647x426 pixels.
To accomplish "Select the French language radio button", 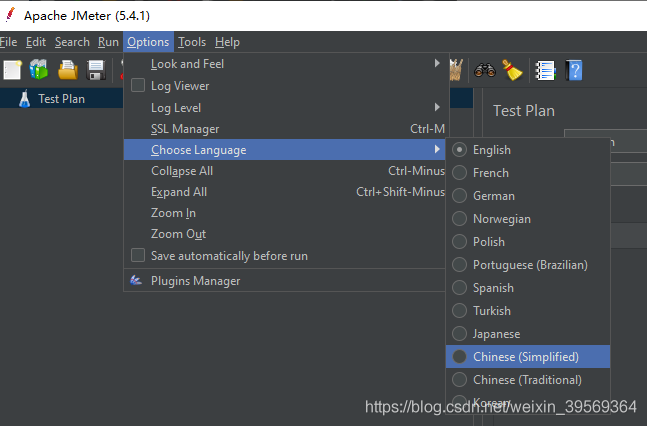I will tap(460, 173).
